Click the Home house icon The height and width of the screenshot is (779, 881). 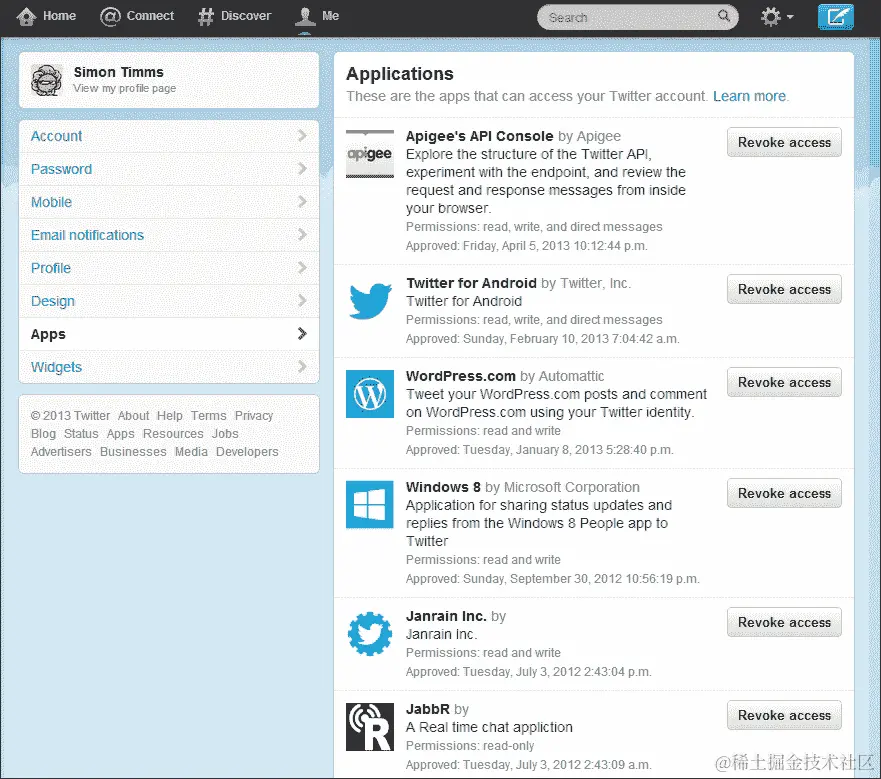coord(26,16)
